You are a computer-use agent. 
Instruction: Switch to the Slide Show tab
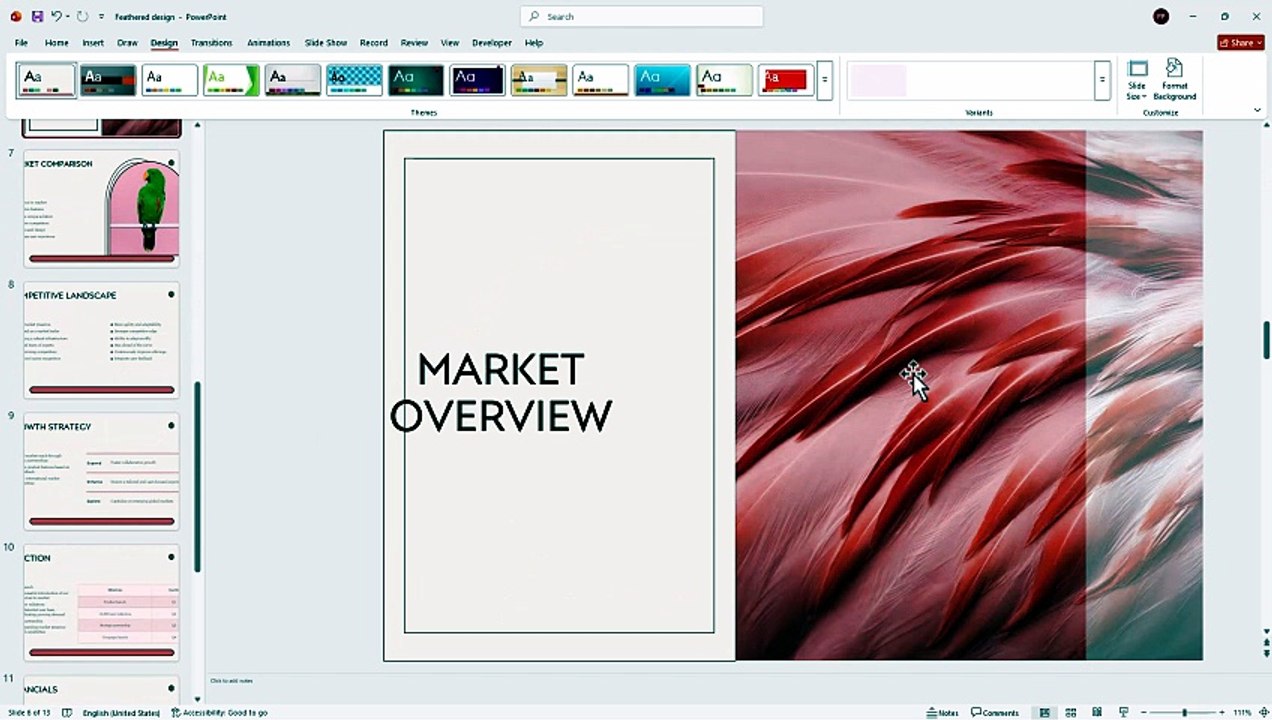(x=326, y=43)
